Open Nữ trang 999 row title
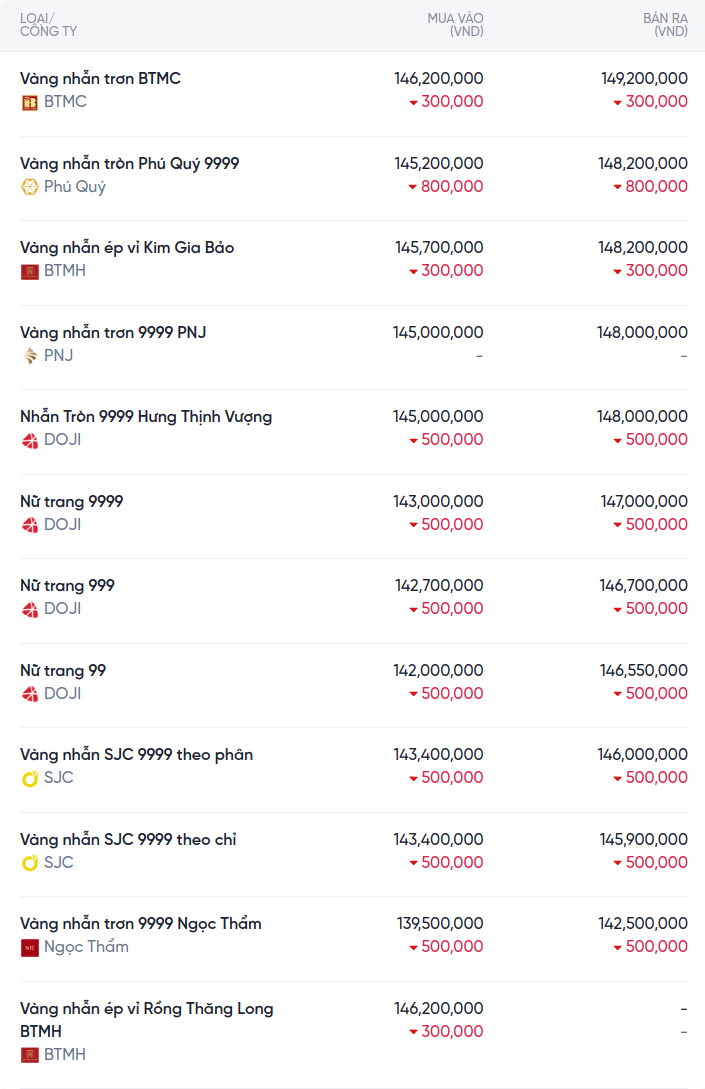The image size is (705, 1089). coord(67,585)
